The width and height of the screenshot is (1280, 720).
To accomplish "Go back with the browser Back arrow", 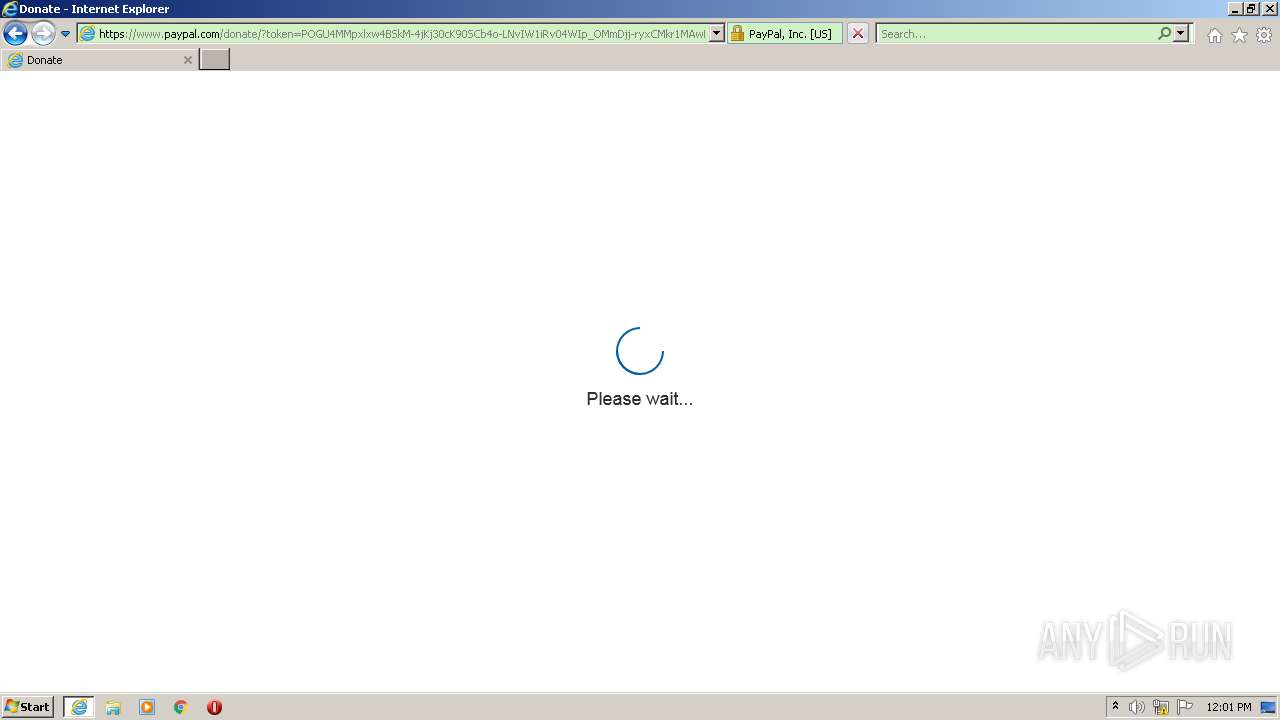I will coord(15,33).
